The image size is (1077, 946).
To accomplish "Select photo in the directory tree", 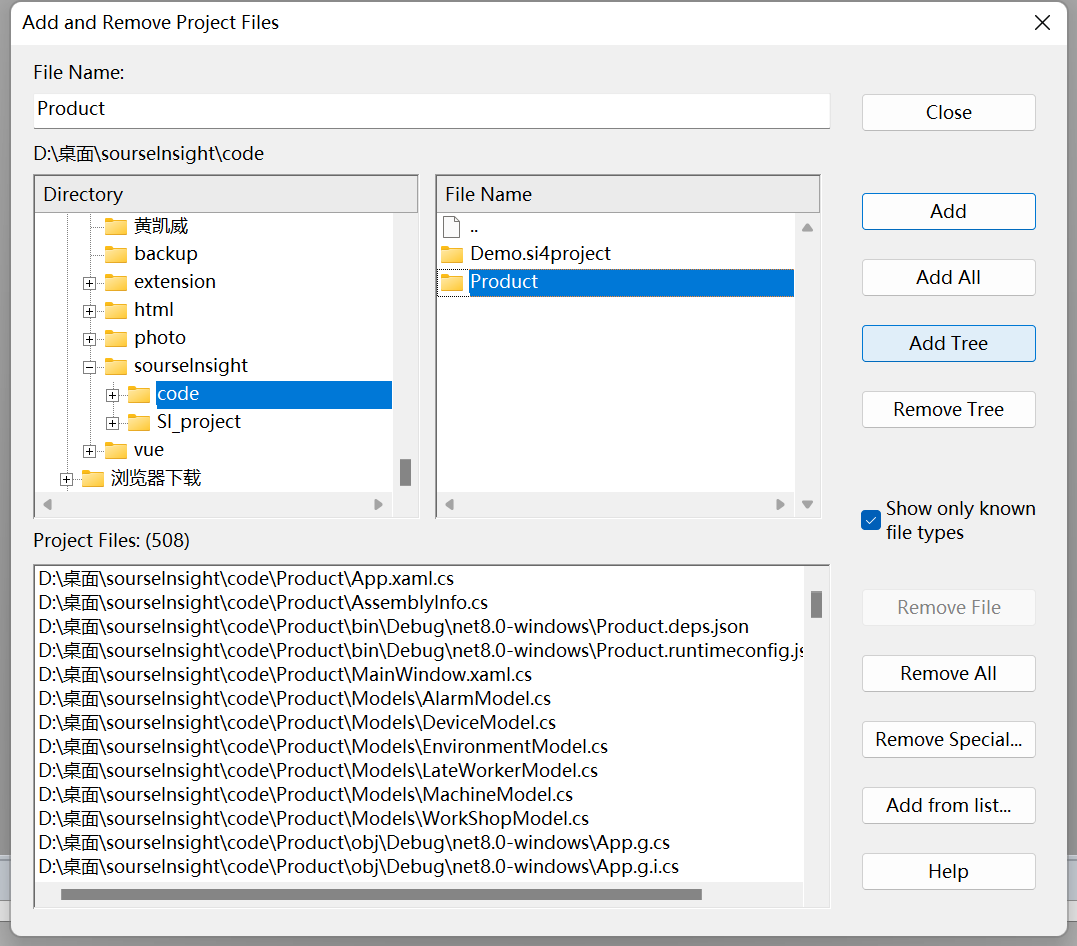I will pyautogui.click(x=160, y=339).
